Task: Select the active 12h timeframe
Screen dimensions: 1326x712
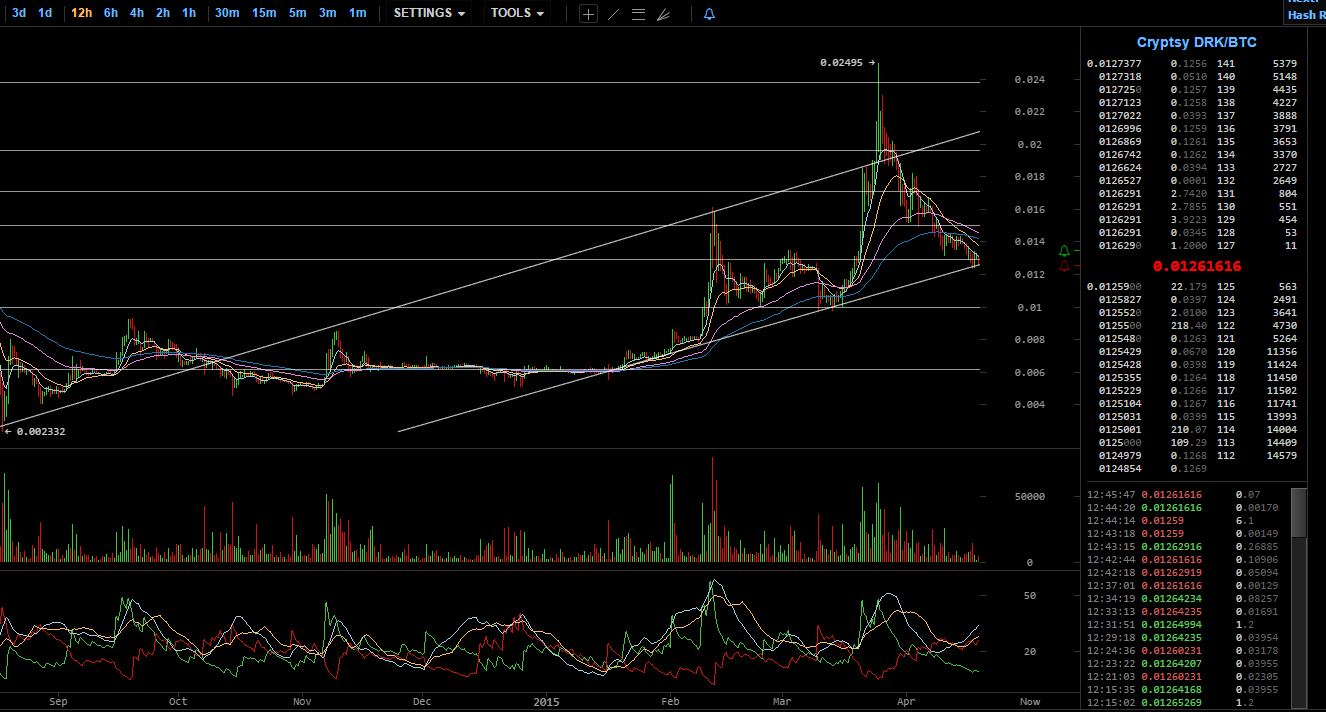Action: tap(82, 13)
